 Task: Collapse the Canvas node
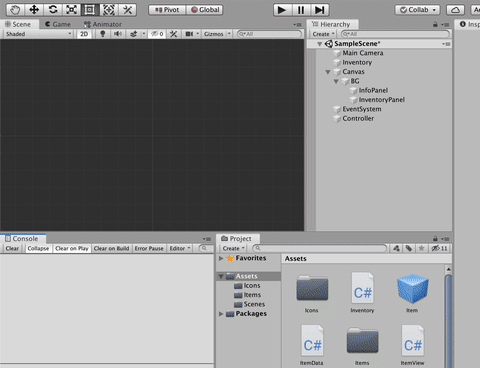pos(328,72)
